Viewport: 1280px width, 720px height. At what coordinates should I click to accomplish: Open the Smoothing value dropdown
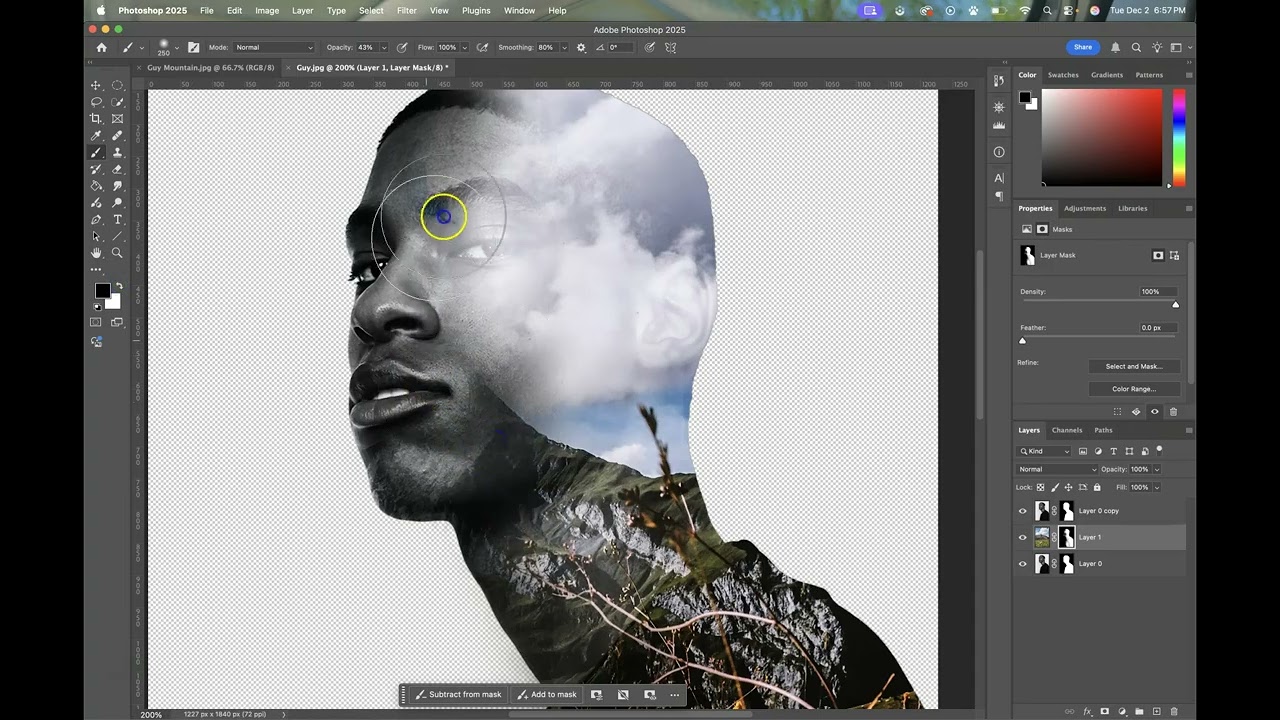pos(563,47)
